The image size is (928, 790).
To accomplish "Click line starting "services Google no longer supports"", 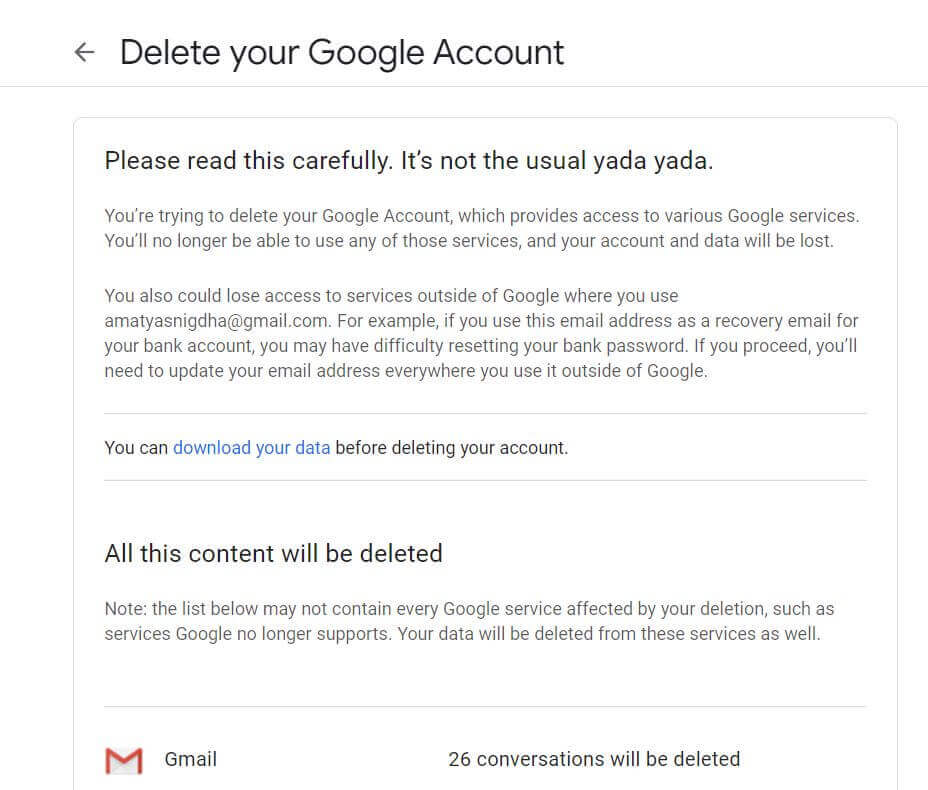I will click(x=463, y=634).
